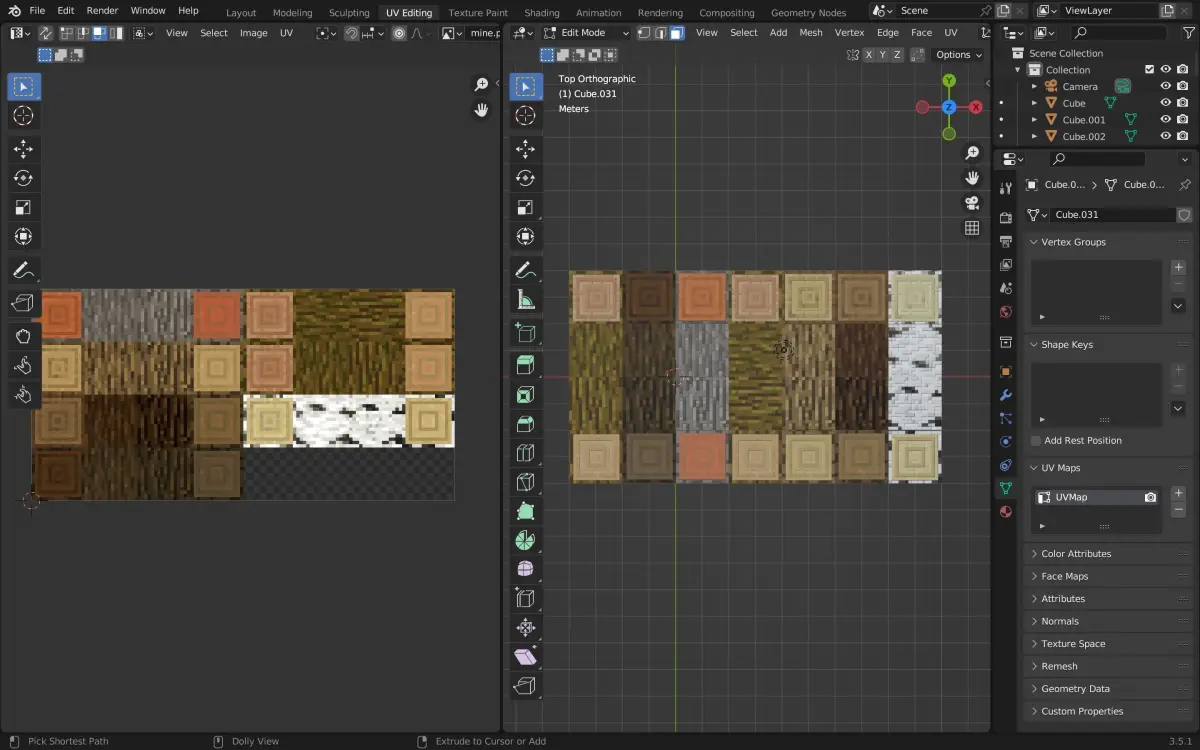Screen dimensions: 1200x750
Task: Click the Loop Cut tool icon
Action: pyautogui.click(x=525, y=453)
